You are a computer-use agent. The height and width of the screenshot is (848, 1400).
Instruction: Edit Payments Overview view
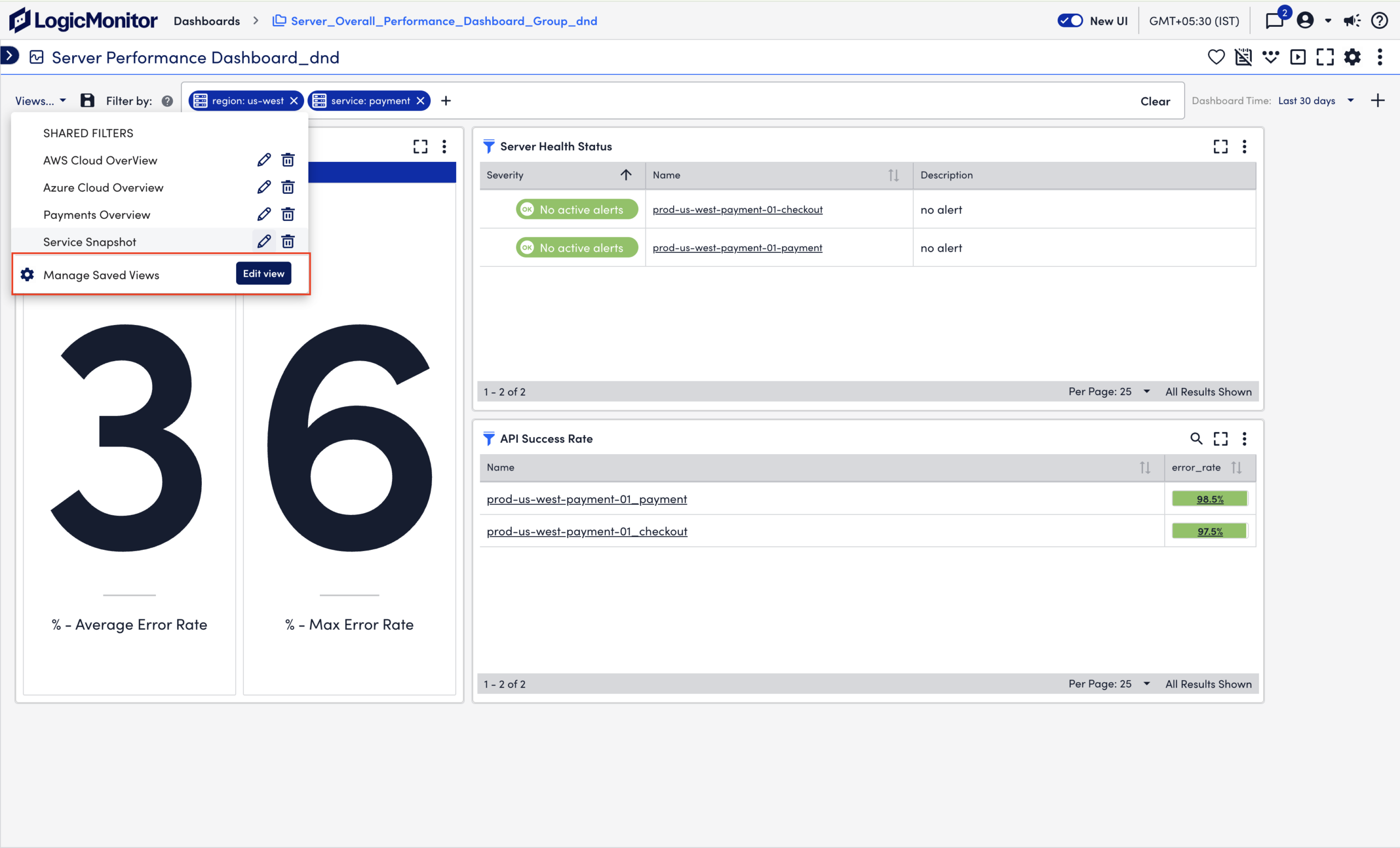264,214
